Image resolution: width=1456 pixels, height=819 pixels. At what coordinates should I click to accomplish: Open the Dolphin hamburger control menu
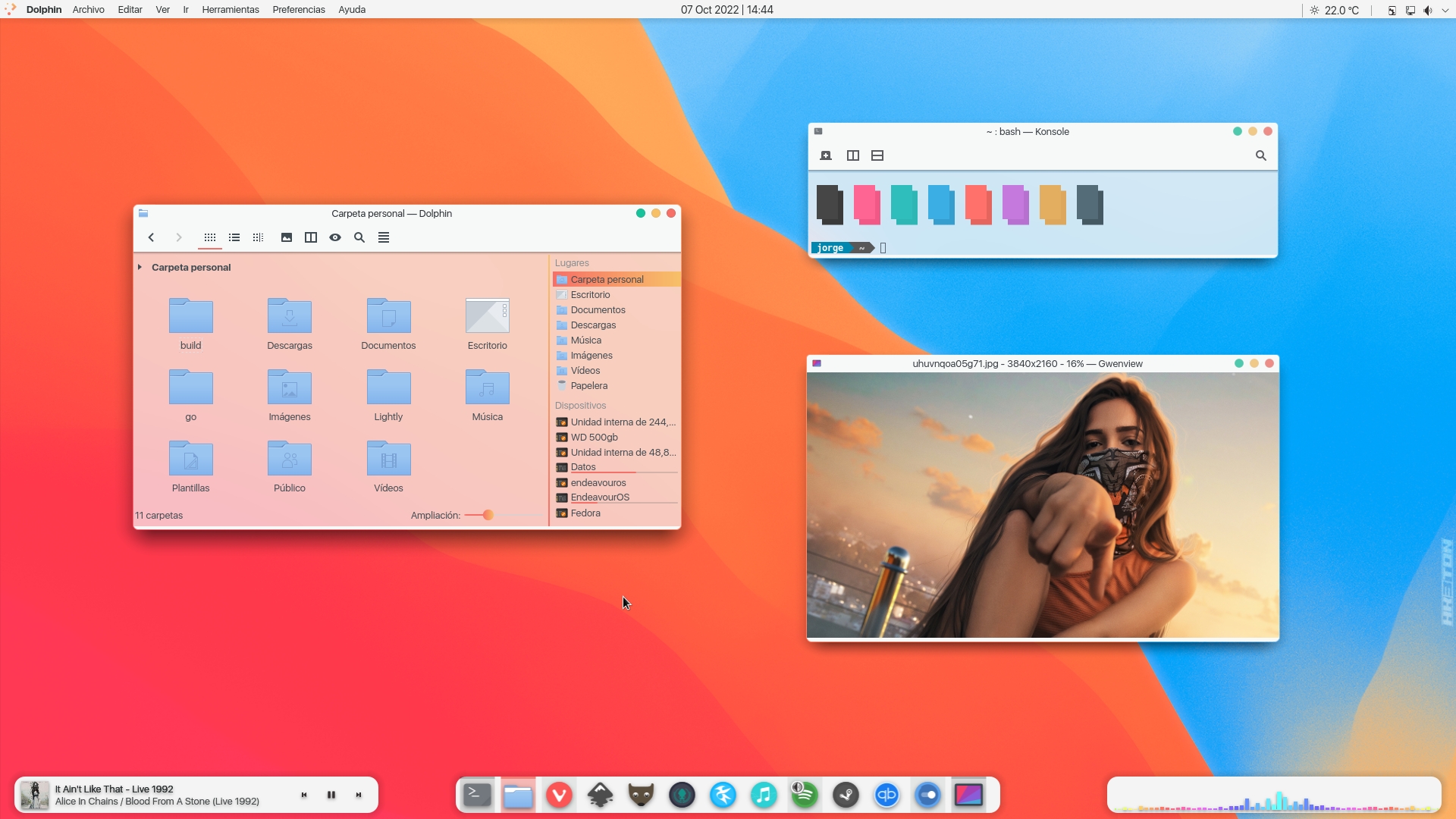[x=383, y=237]
